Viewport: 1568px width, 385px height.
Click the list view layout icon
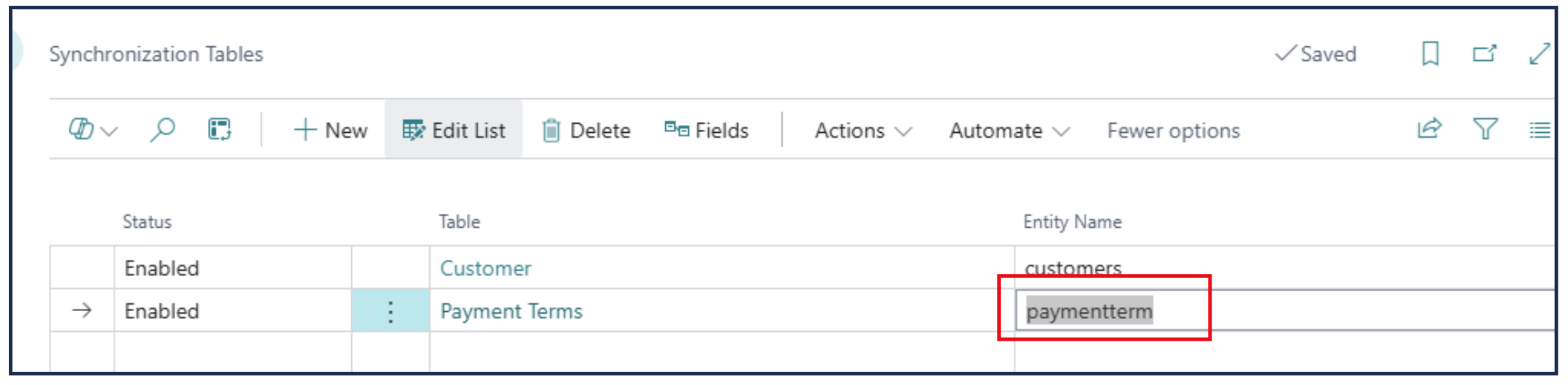(1539, 131)
